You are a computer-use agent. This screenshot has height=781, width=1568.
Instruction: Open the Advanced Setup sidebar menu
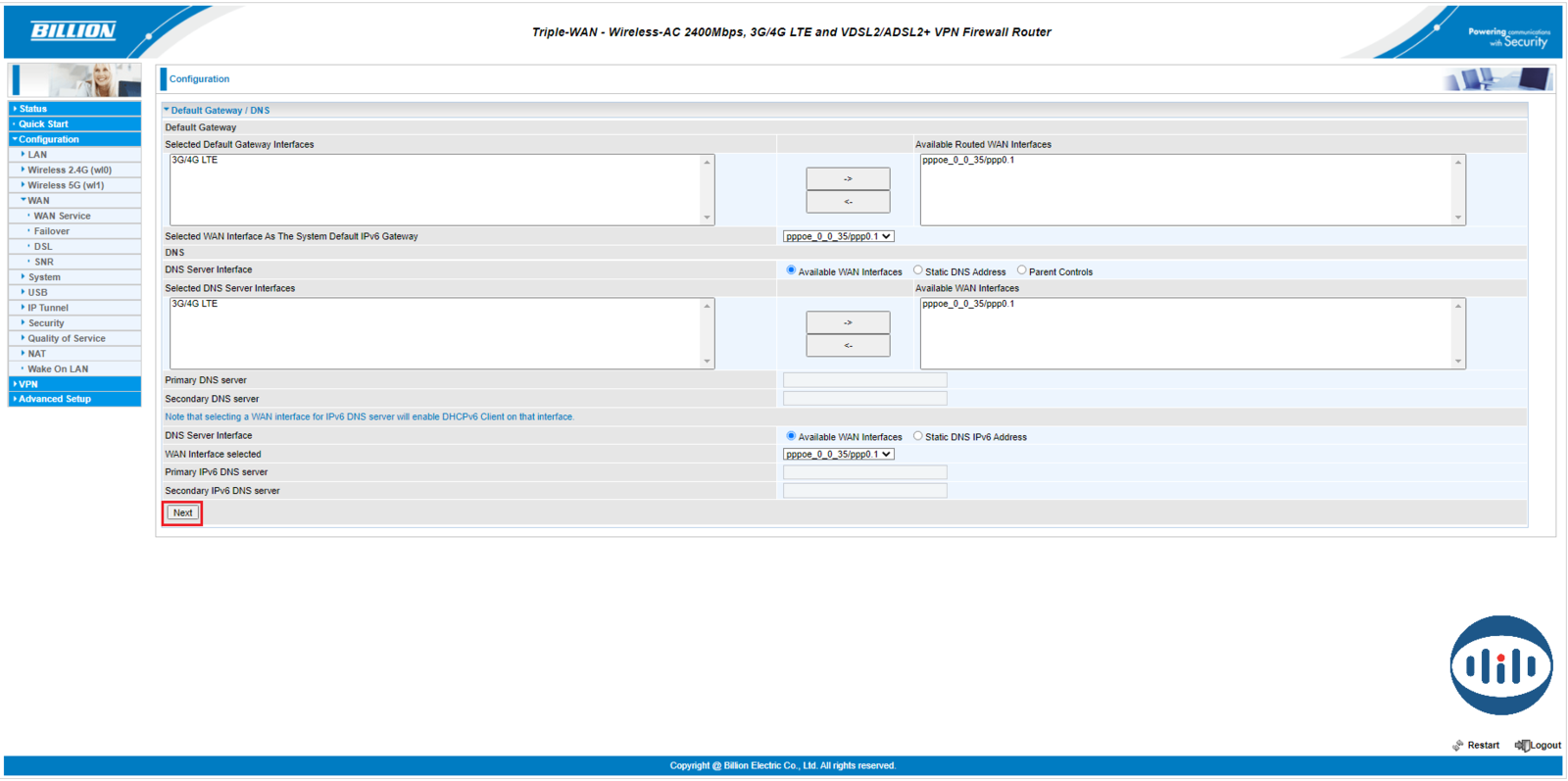pos(55,399)
